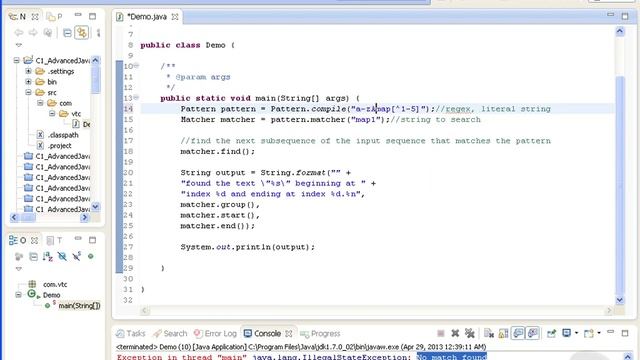Image resolution: width=640 pixels, height=360 pixels.
Task: Toggle Link with Editor in Navigator
Action: 82,33
